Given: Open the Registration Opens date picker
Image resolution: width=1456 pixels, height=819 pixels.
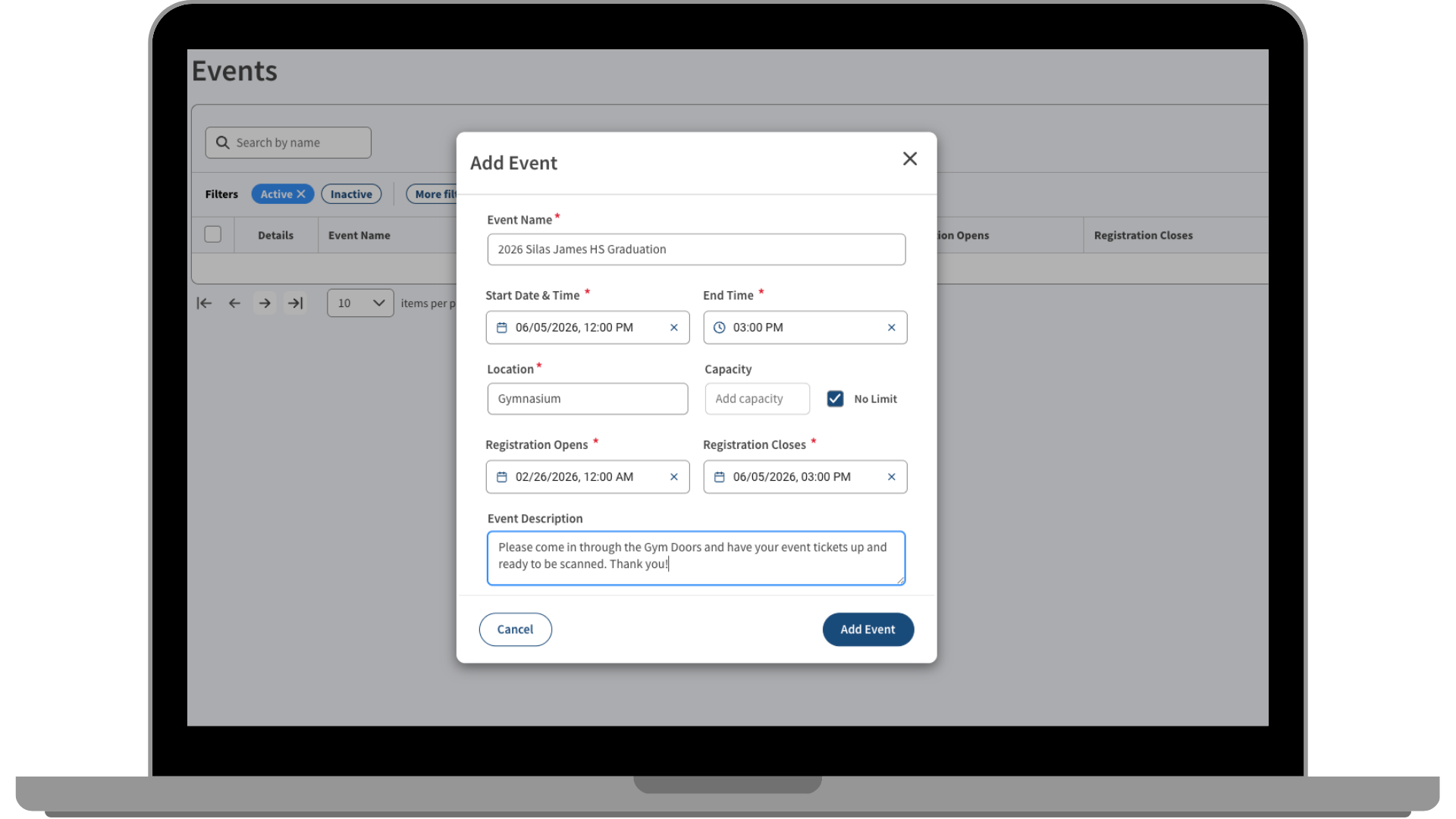Looking at the screenshot, I should (501, 477).
